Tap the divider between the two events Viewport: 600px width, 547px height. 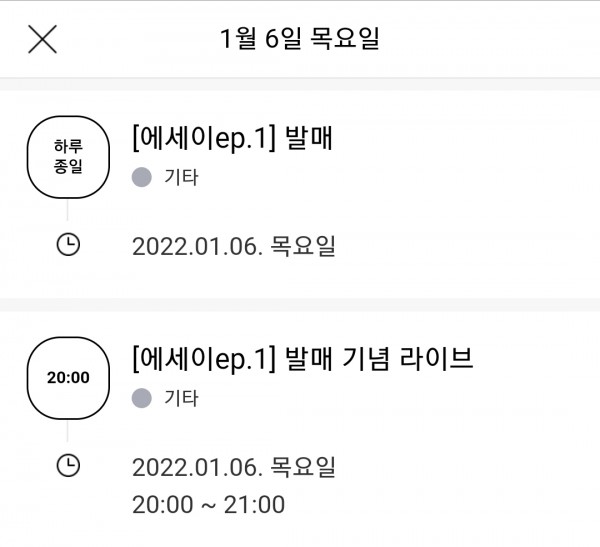(300, 305)
